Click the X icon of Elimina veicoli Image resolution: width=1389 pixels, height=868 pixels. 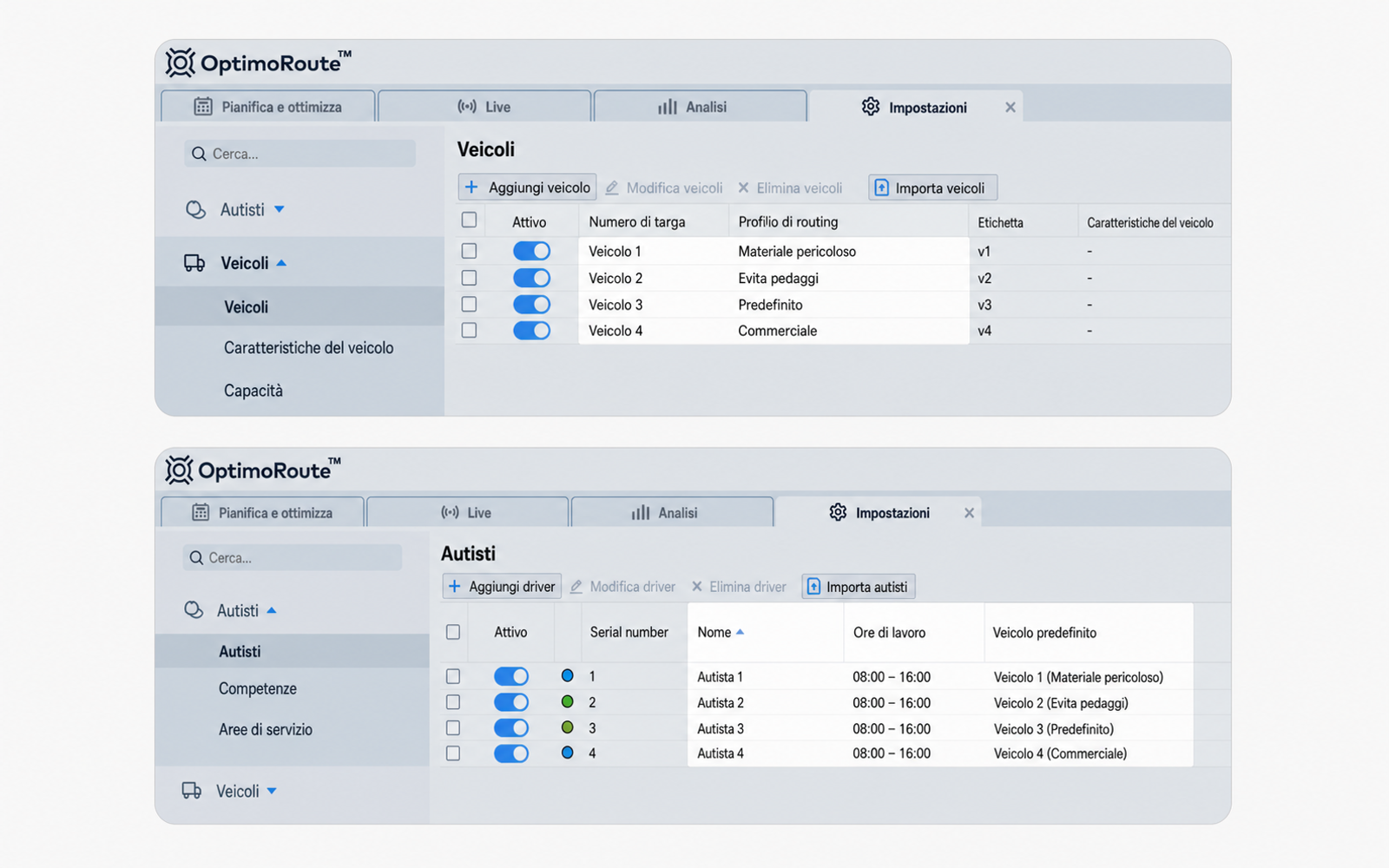(x=743, y=187)
